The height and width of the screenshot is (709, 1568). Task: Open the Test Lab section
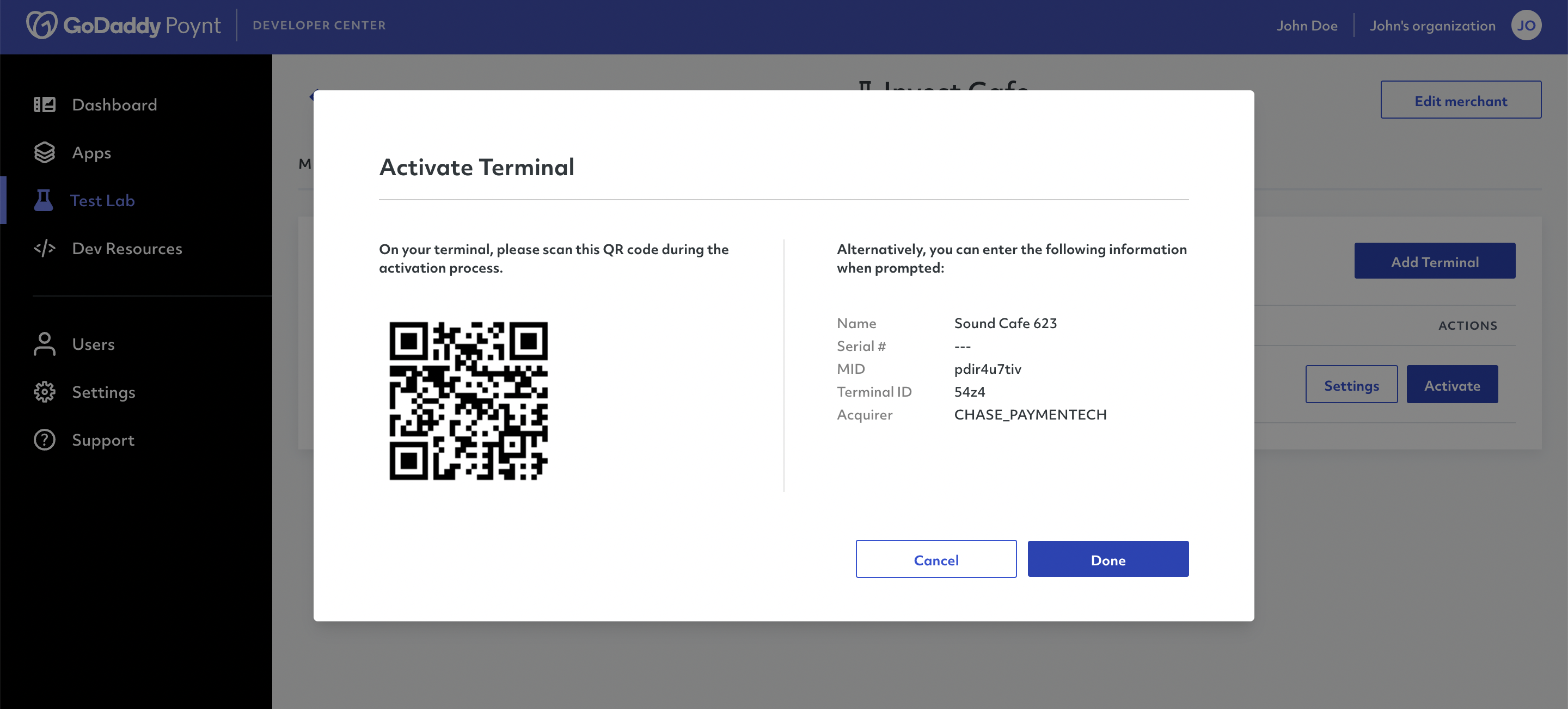click(x=101, y=199)
